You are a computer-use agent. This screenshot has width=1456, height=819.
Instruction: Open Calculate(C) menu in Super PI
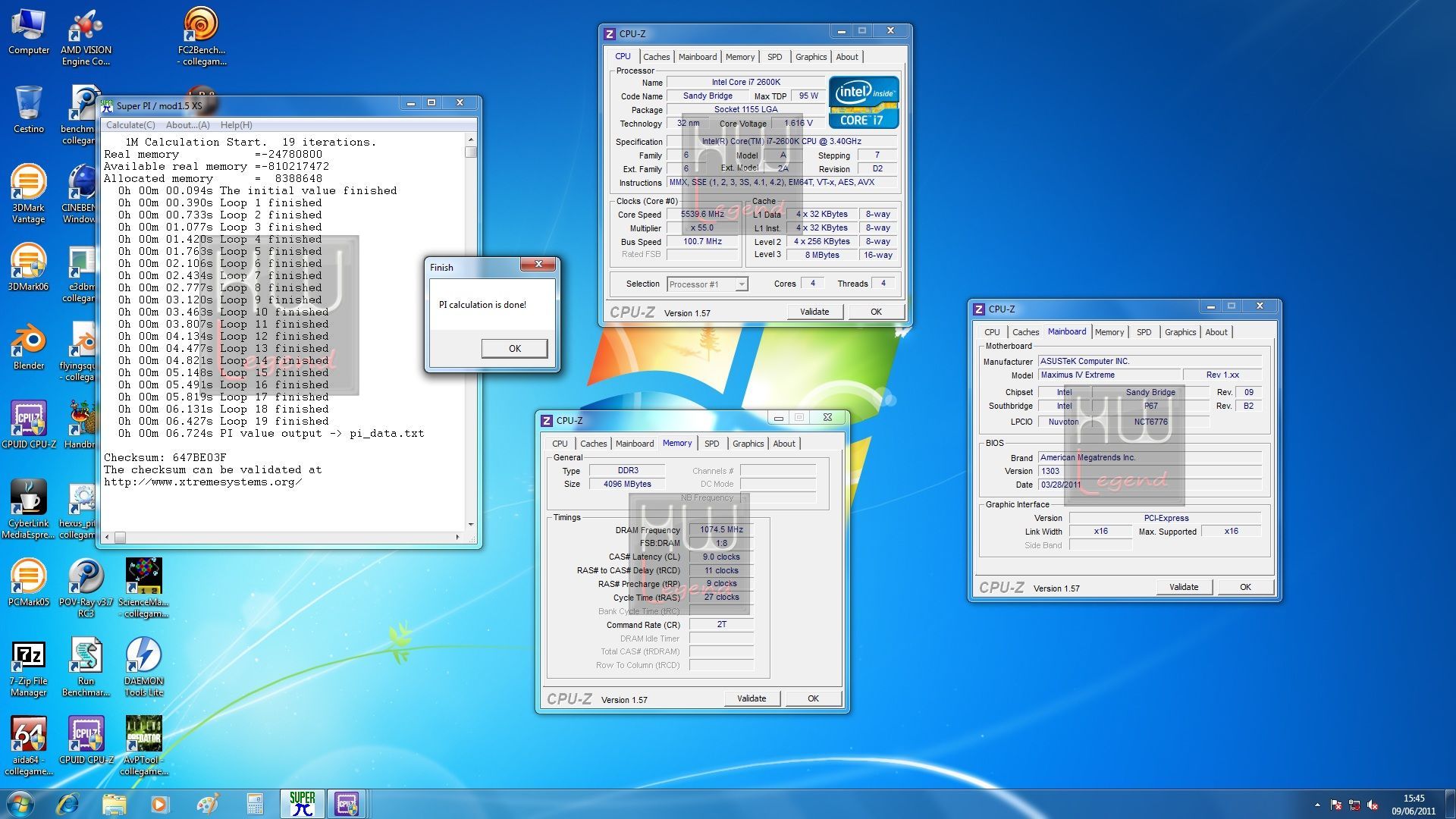tap(130, 125)
